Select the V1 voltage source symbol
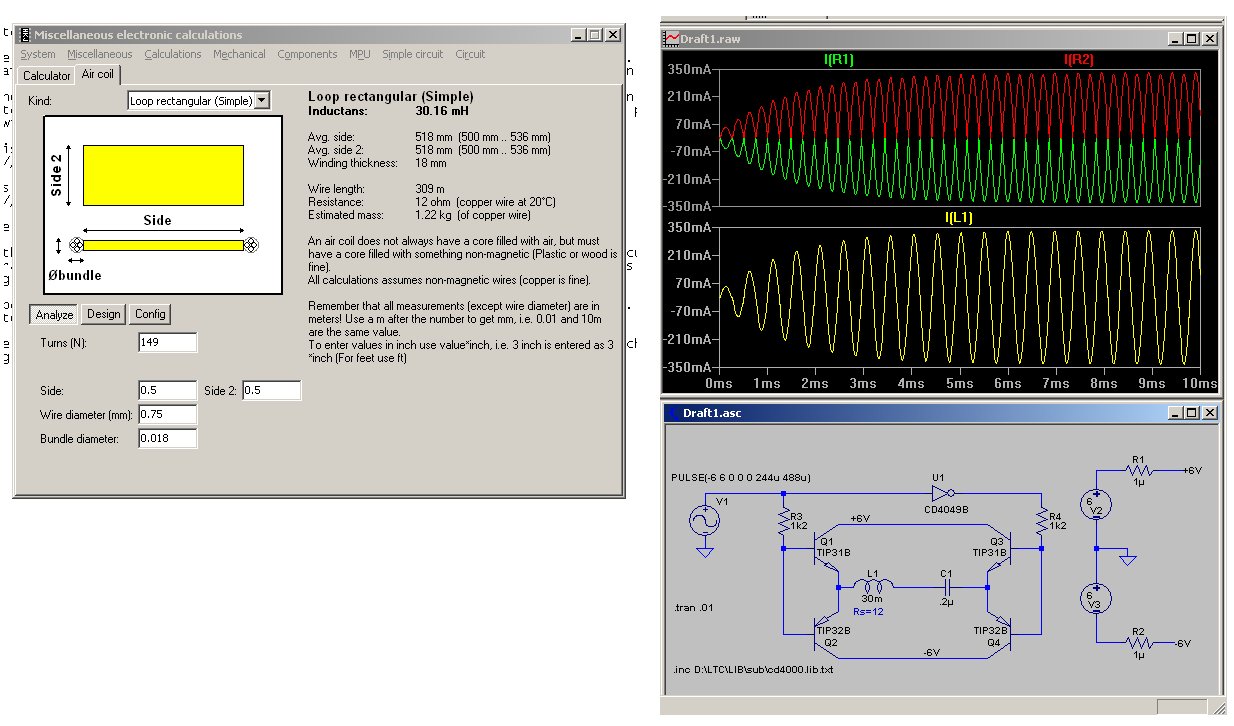 pyautogui.click(x=705, y=520)
